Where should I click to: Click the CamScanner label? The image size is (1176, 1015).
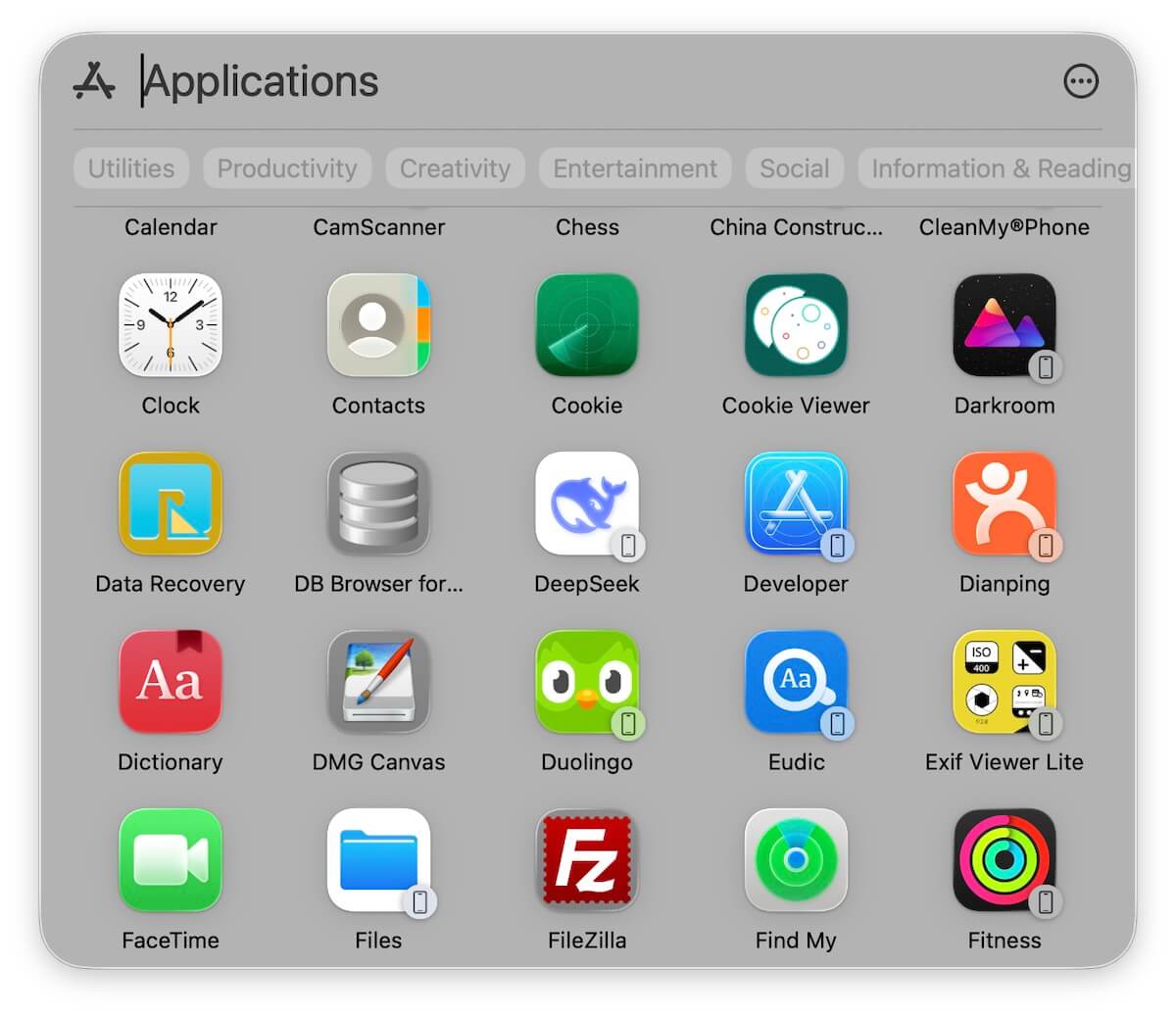[x=378, y=227]
